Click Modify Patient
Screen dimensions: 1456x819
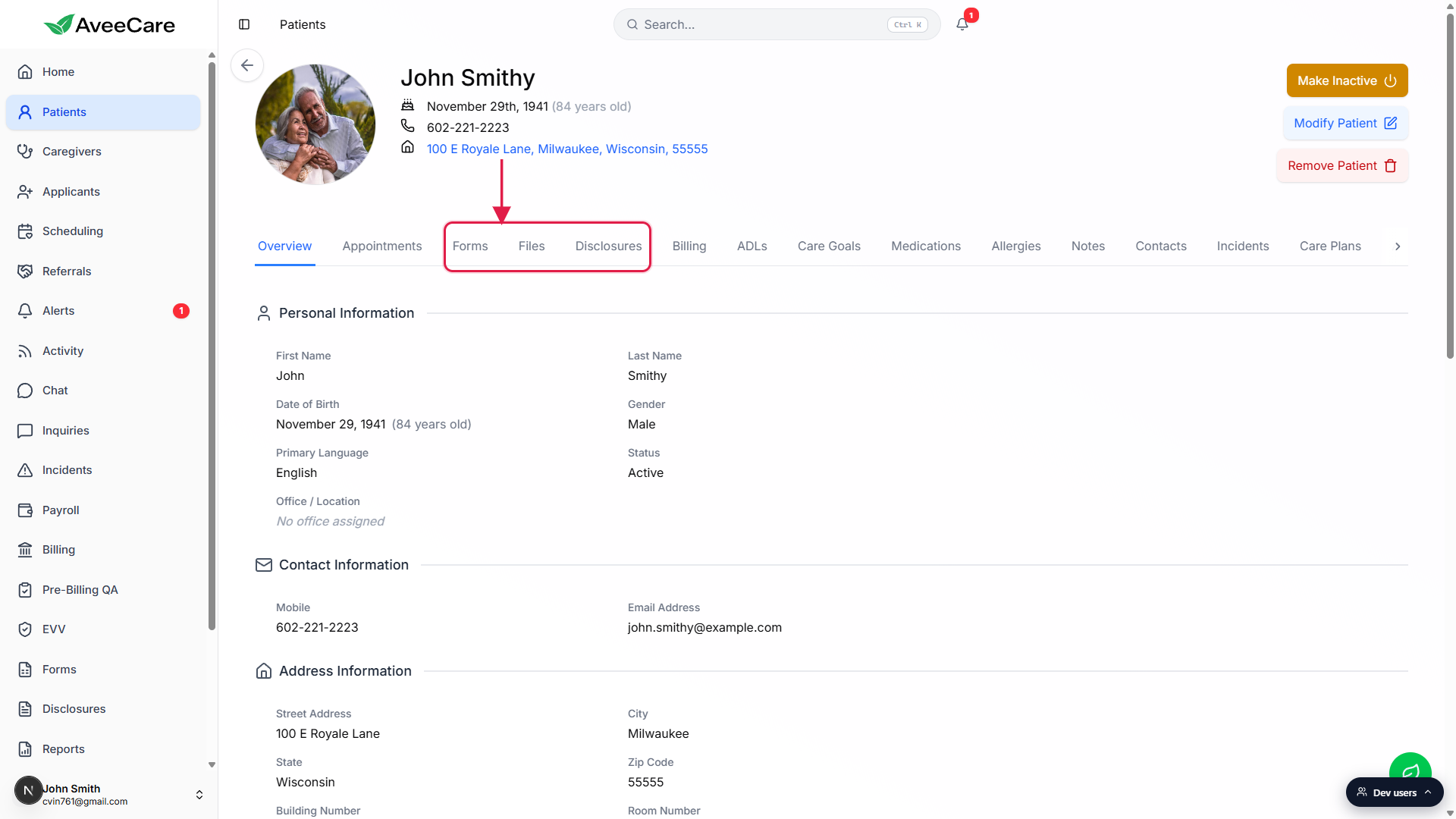1345,123
